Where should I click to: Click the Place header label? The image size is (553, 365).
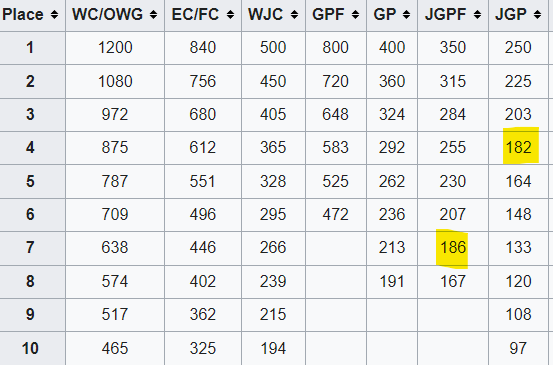23,14
